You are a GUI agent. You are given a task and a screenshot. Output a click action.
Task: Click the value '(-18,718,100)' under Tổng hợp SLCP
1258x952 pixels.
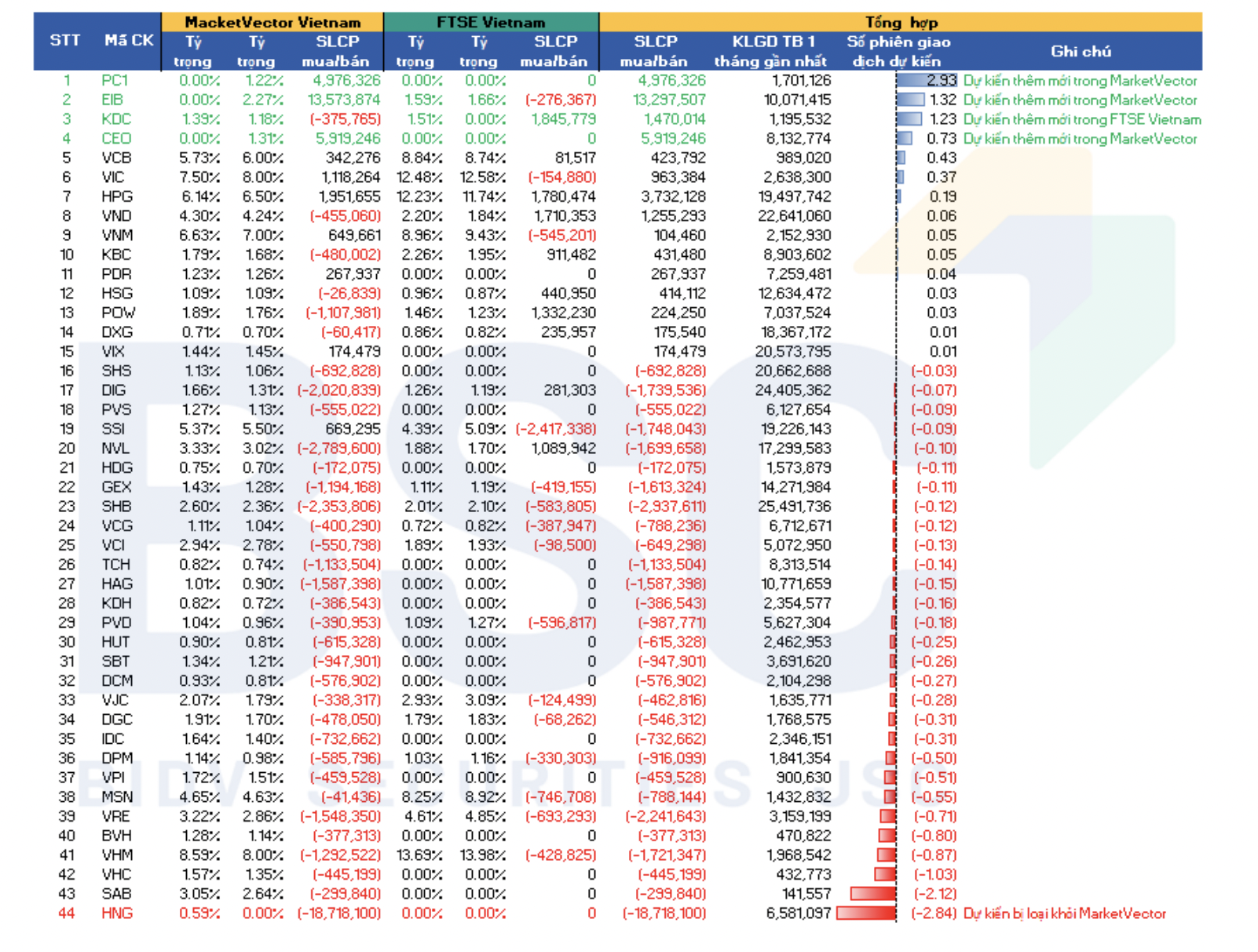(x=664, y=914)
